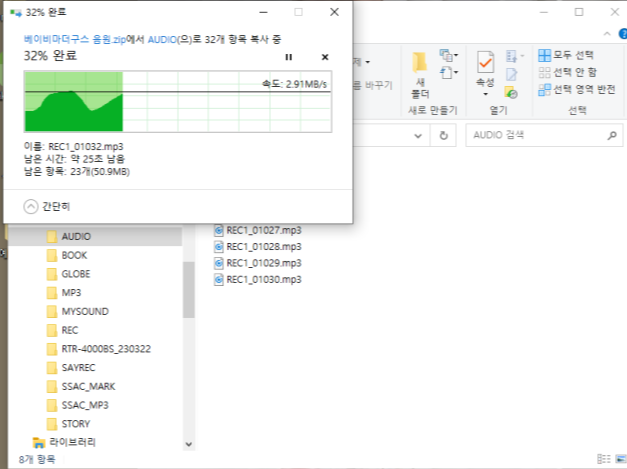Click the 이름 바꾸기 rename button
The width and height of the screenshot is (627, 469).
point(373,85)
